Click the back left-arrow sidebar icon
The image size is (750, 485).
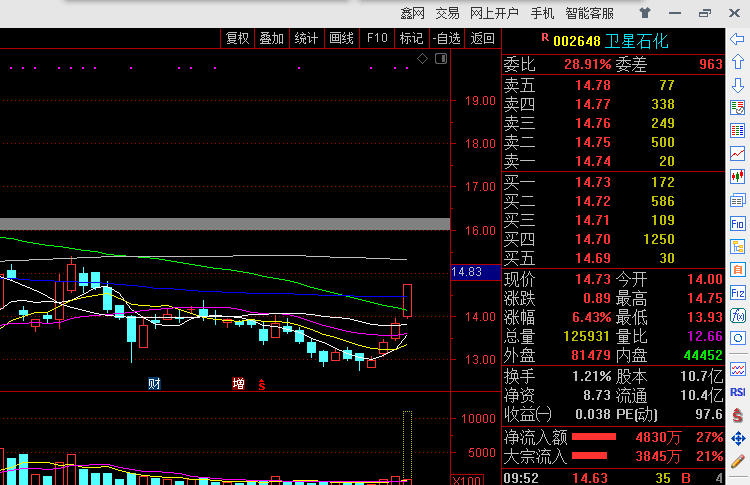(738, 39)
